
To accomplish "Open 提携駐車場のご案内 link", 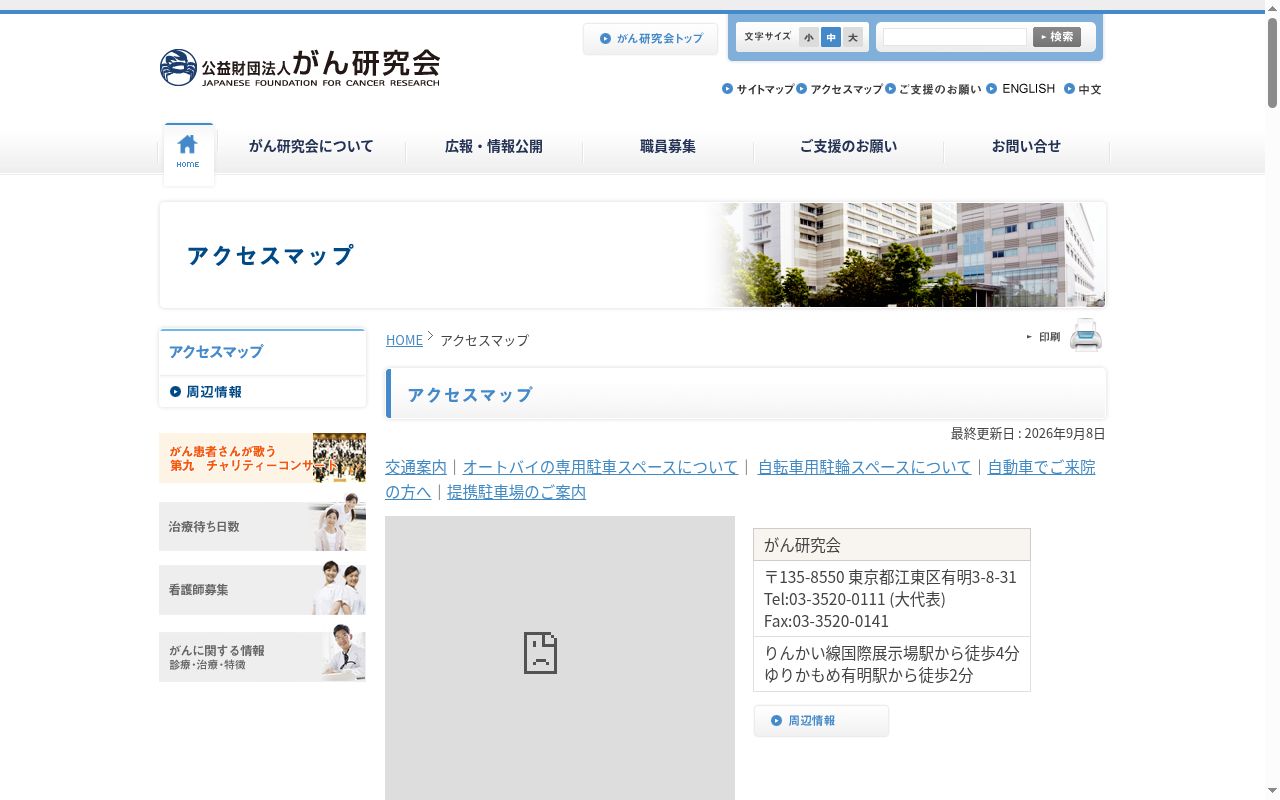I will 516,492.
